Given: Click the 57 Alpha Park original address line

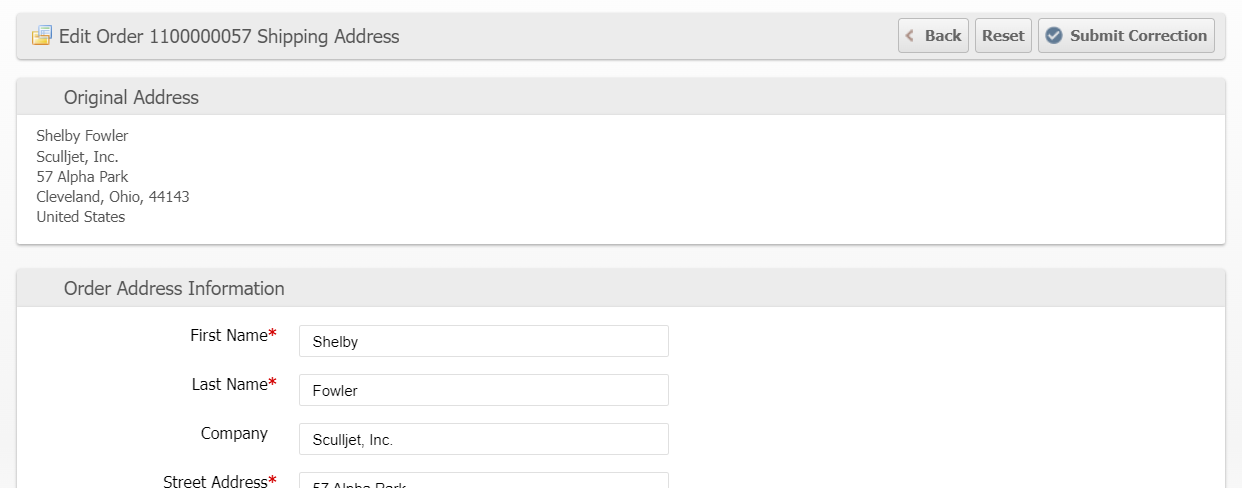Looking at the screenshot, I should pos(82,176).
